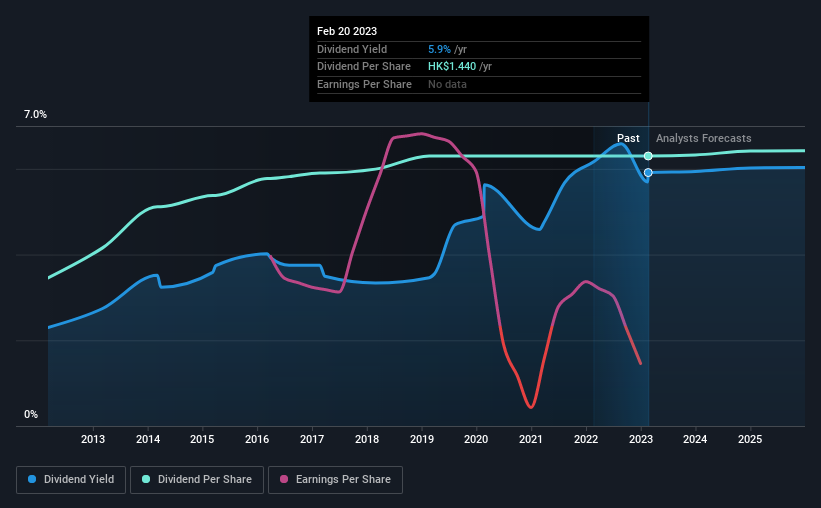Viewport: 821px width, 508px height.
Task: Click the 2023 x-axis label
Action: pyautogui.click(x=640, y=439)
